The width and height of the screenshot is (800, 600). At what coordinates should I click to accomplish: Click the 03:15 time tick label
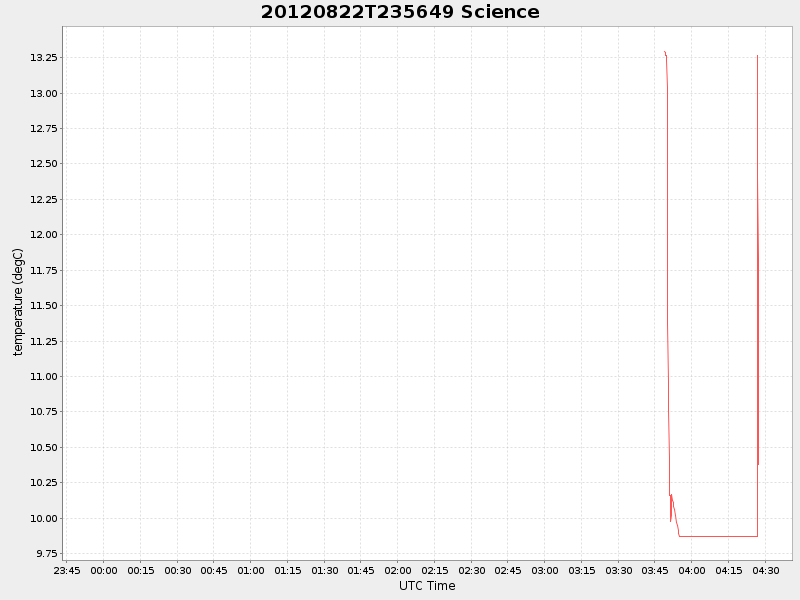coord(582,570)
